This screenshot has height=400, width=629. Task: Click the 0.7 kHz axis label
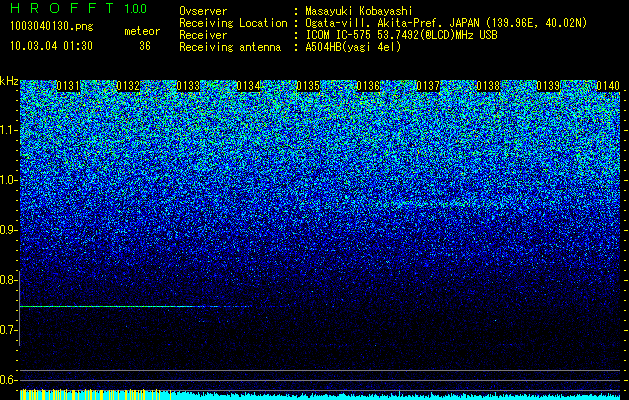(x=8, y=330)
